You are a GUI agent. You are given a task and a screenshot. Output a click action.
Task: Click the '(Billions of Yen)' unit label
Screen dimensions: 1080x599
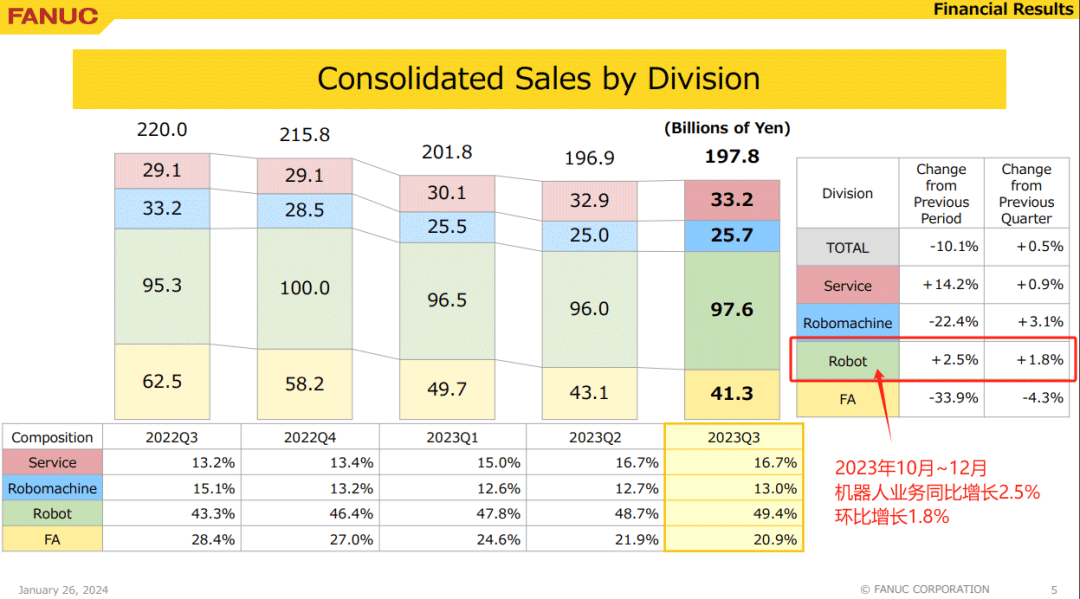pos(727,128)
